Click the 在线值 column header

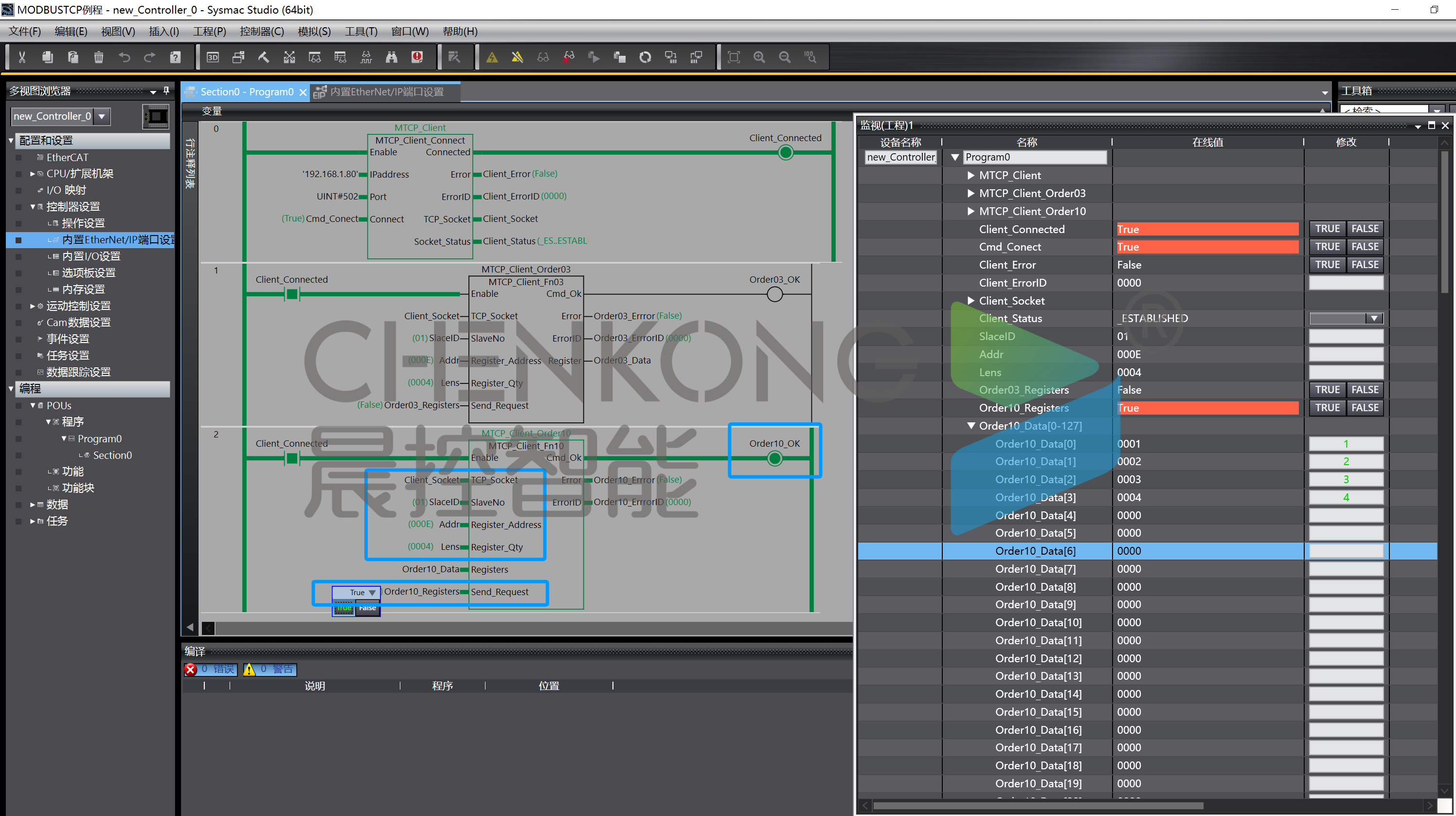(x=1207, y=142)
